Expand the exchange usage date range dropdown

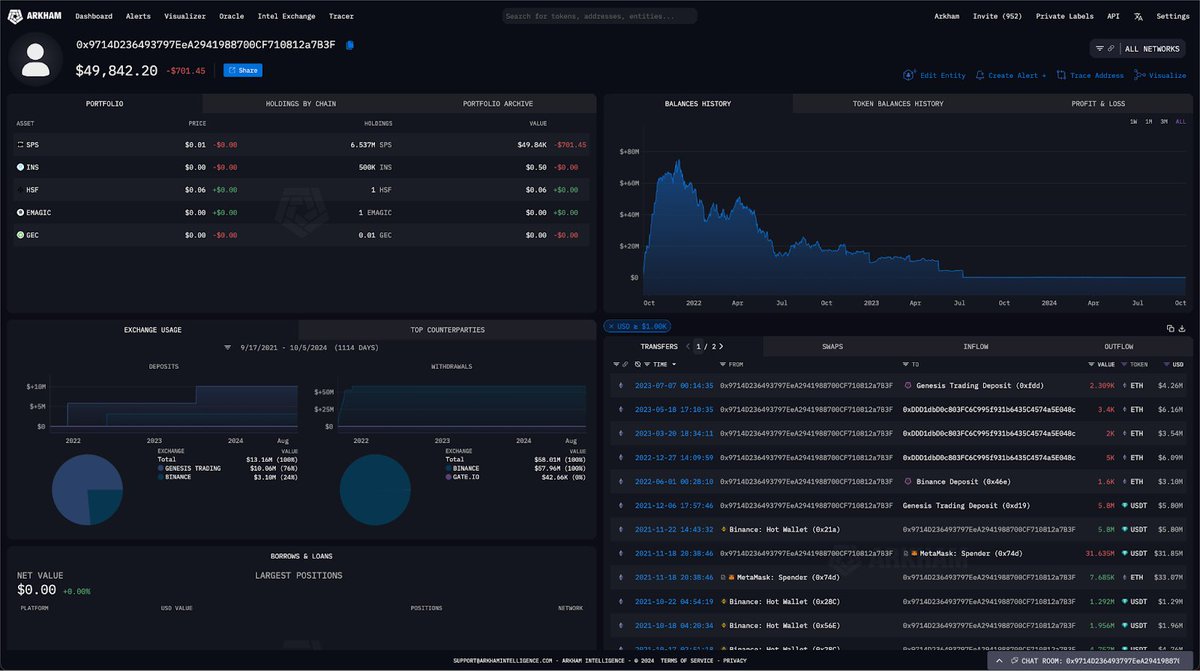coord(227,347)
